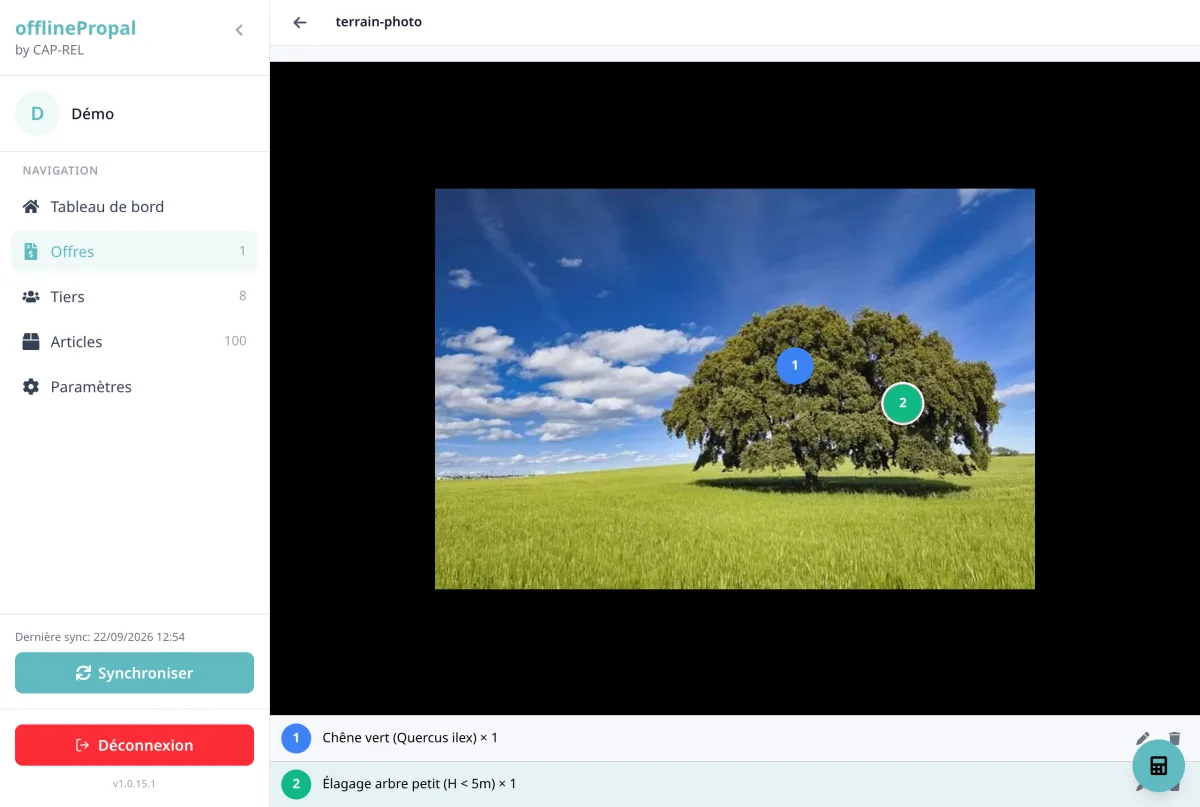
Task: Open Tableau de bord page
Action: [x=134, y=207]
